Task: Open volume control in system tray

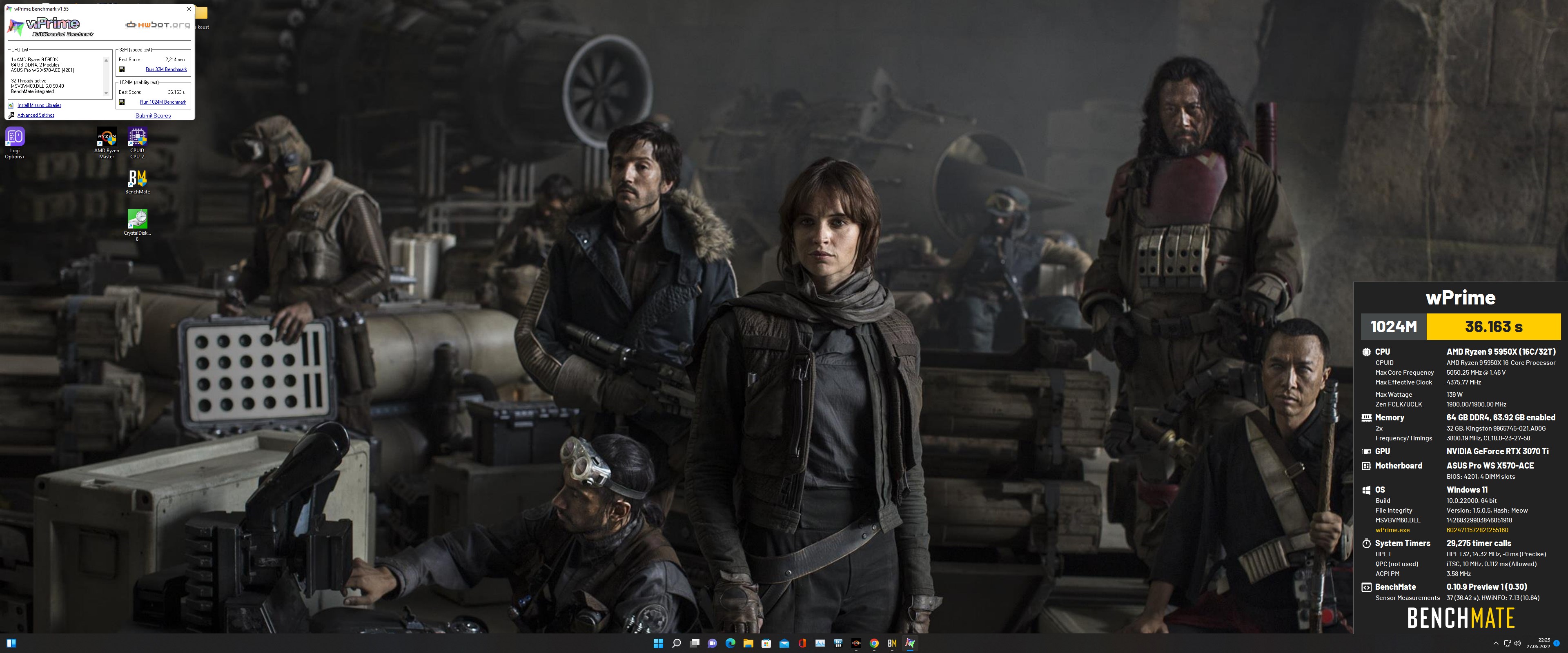Action: click(1517, 643)
